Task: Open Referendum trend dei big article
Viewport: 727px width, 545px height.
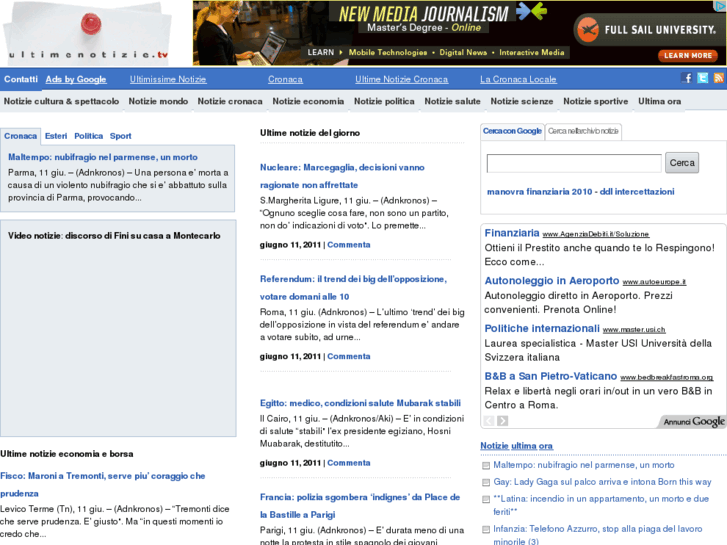Action: 353,288
